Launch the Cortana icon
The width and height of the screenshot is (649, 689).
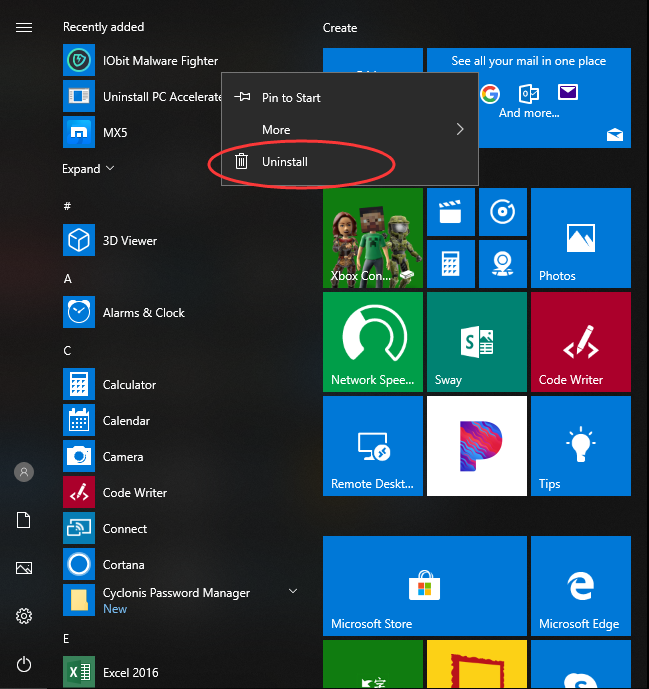tap(79, 564)
